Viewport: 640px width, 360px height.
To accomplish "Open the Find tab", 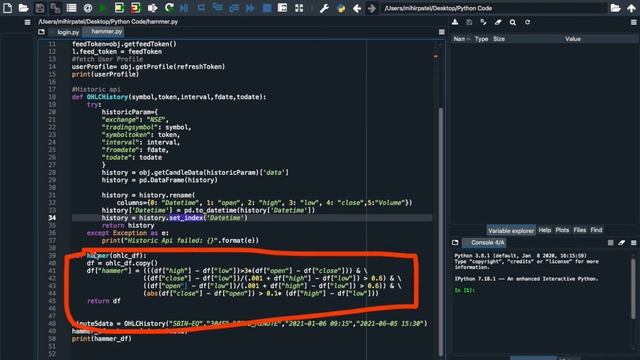I will [596, 230].
